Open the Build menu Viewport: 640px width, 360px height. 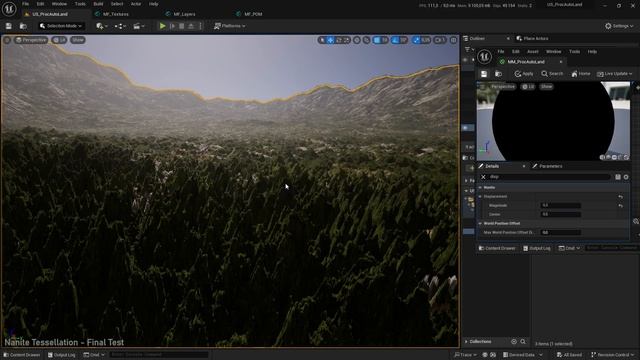tap(98, 4)
